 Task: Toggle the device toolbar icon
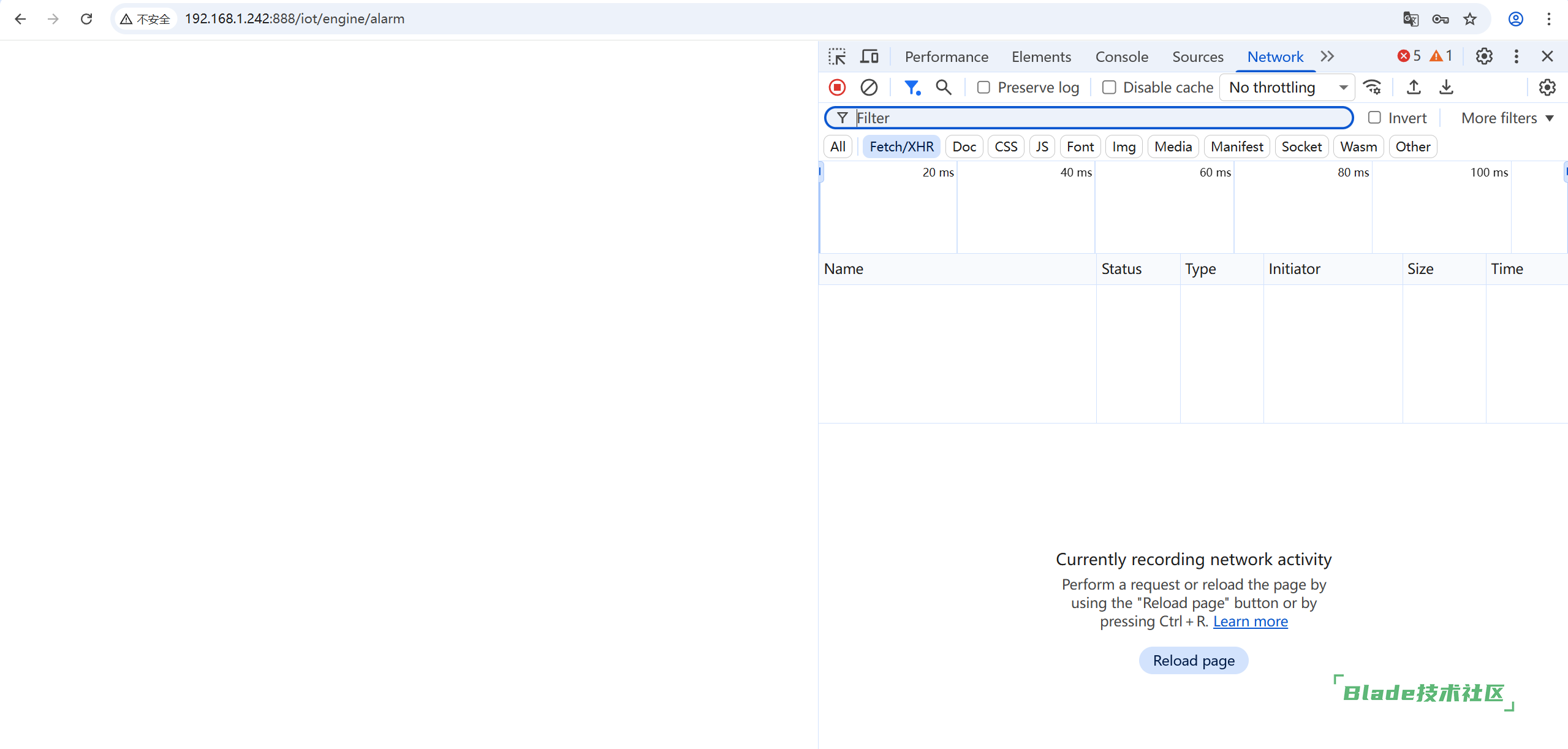869,56
